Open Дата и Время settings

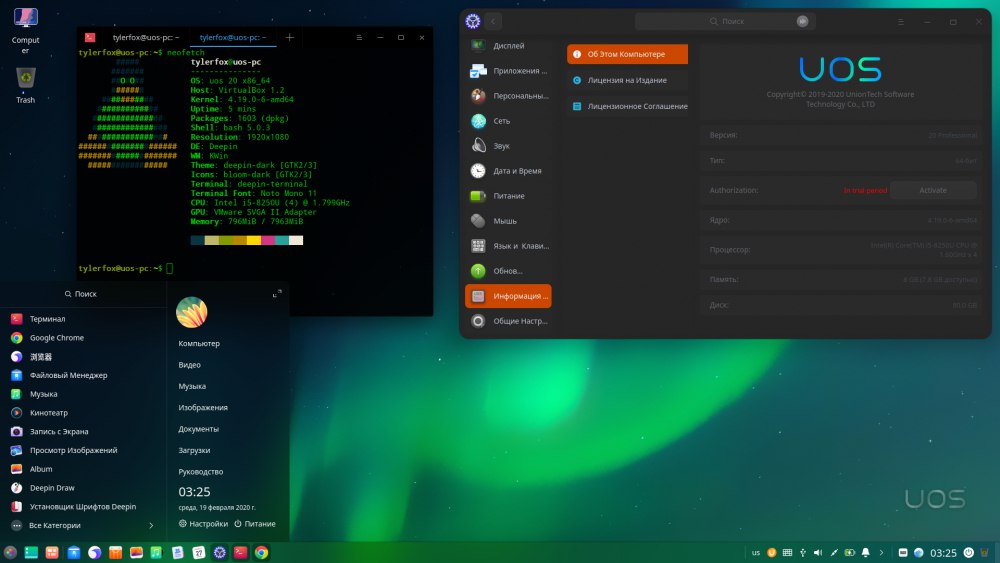point(508,171)
